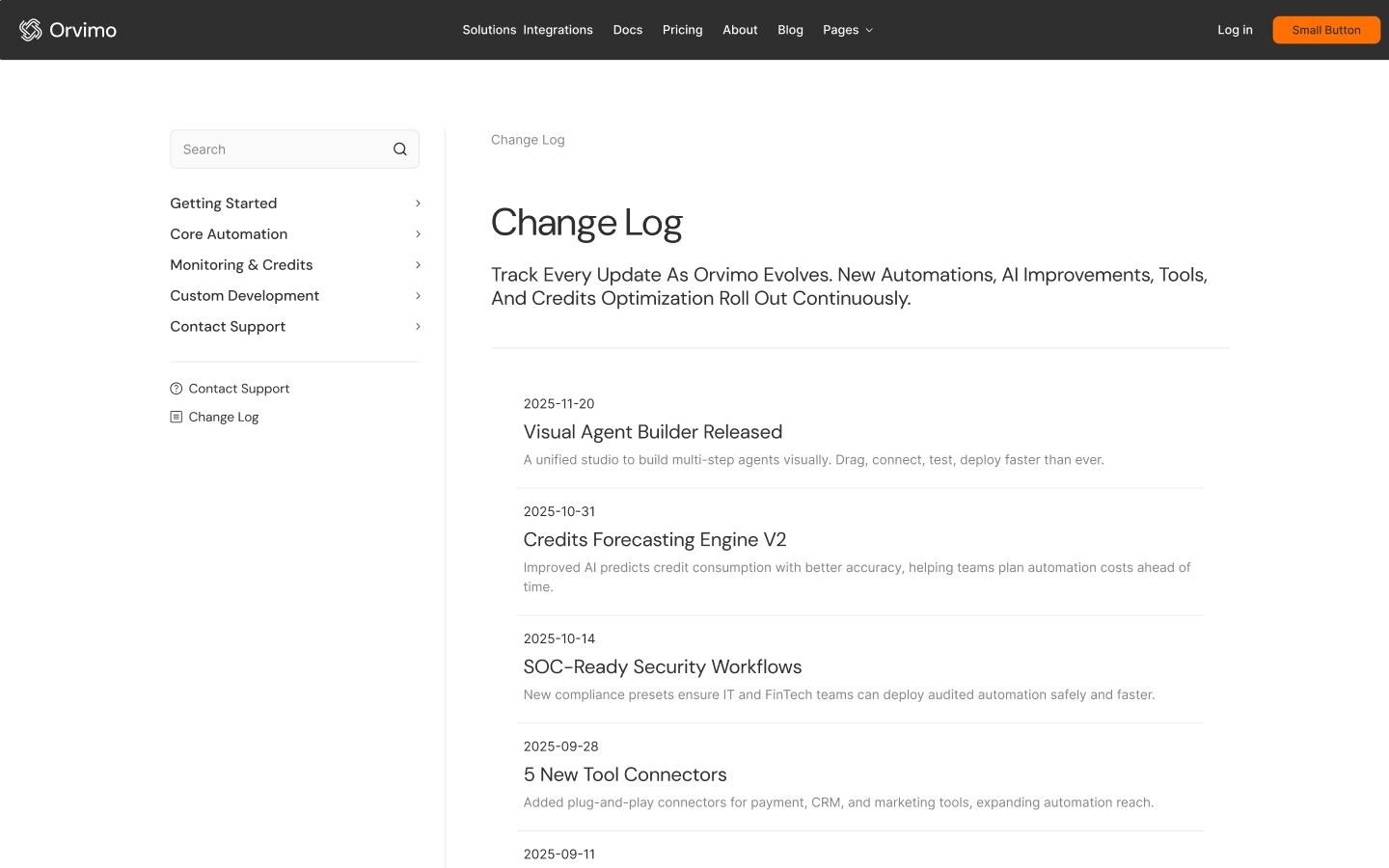Open the About page
This screenshot has height=868, width=1389.
click(740, 30)
